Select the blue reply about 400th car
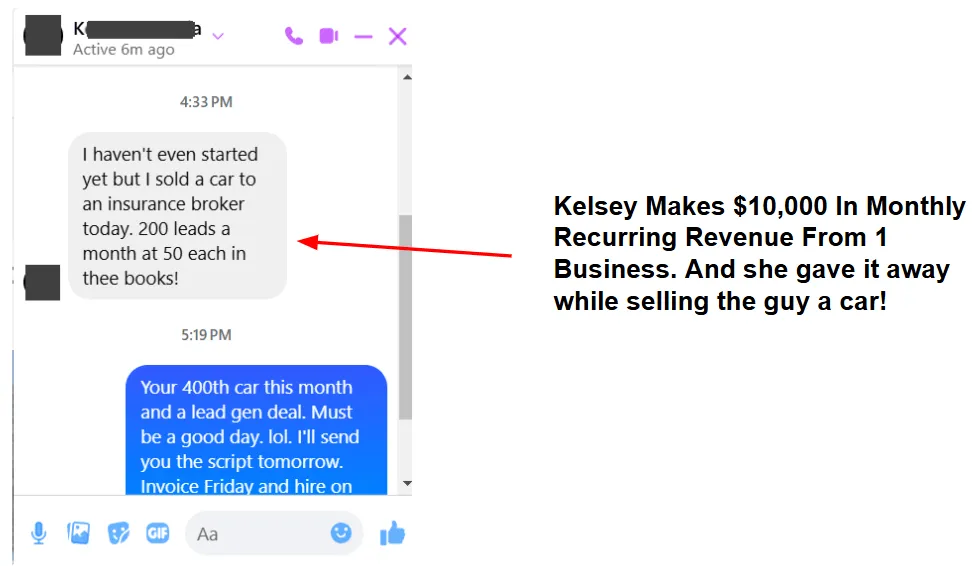 point(257,430)
